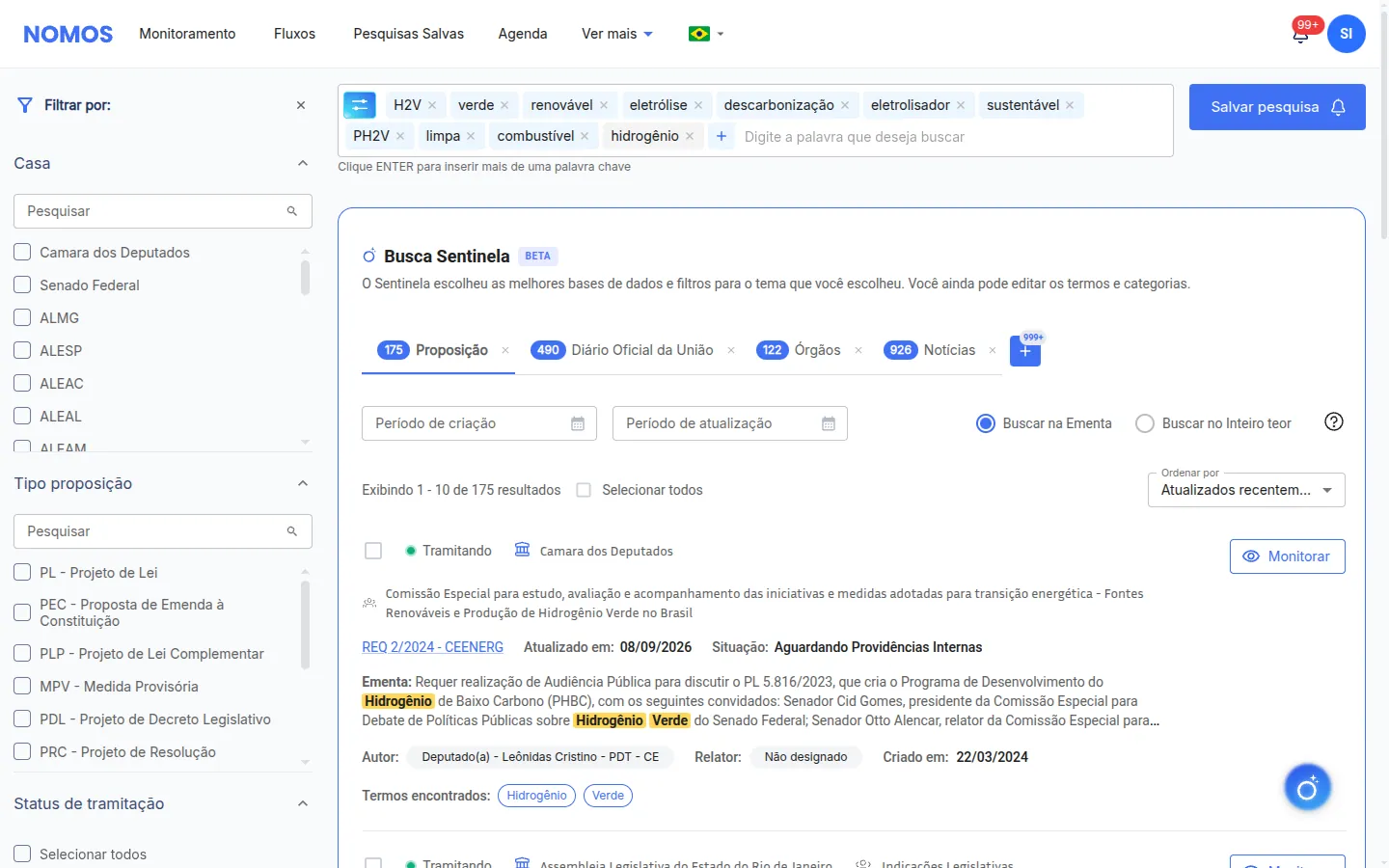Viewport: 1389px width, 868px height.
Task: Add a new category with blue plus button
Action: point(1025,351)
